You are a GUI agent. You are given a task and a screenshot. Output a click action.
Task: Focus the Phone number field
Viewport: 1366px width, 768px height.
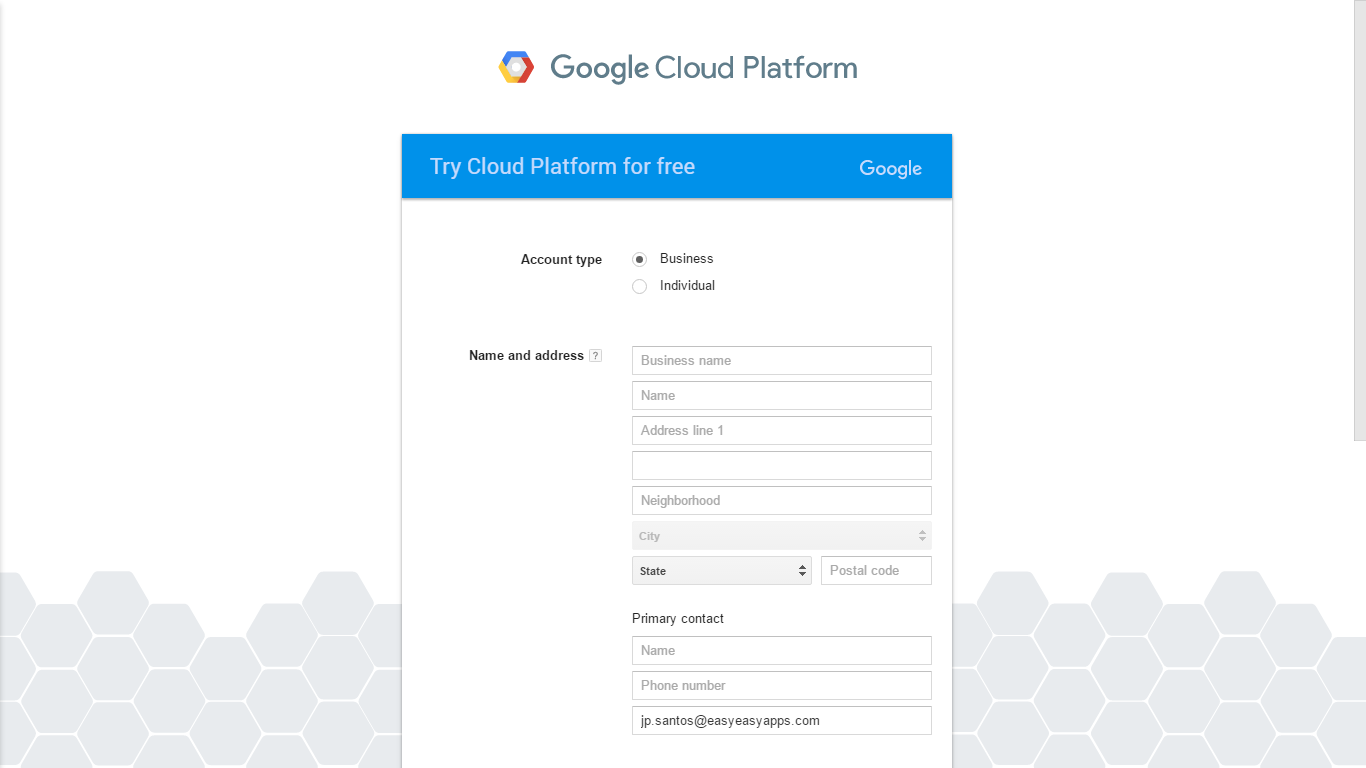click(x=781, y=685)
